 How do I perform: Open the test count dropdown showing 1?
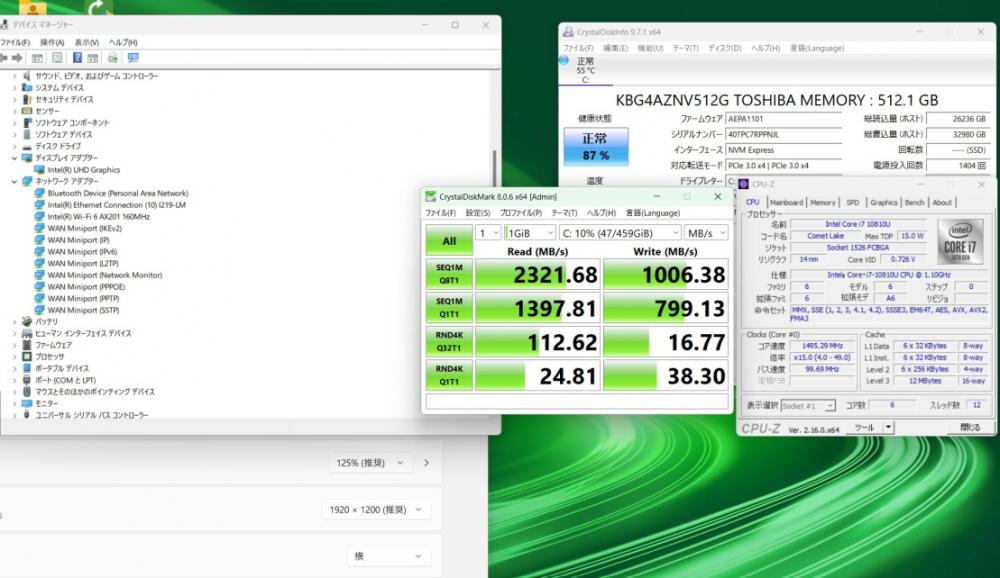pos(489,233)
